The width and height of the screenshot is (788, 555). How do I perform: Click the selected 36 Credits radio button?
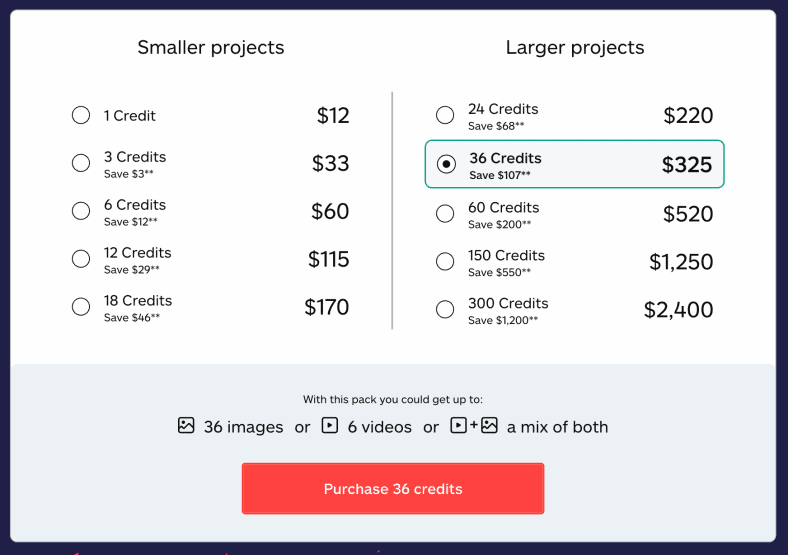[x=446, y=164]
